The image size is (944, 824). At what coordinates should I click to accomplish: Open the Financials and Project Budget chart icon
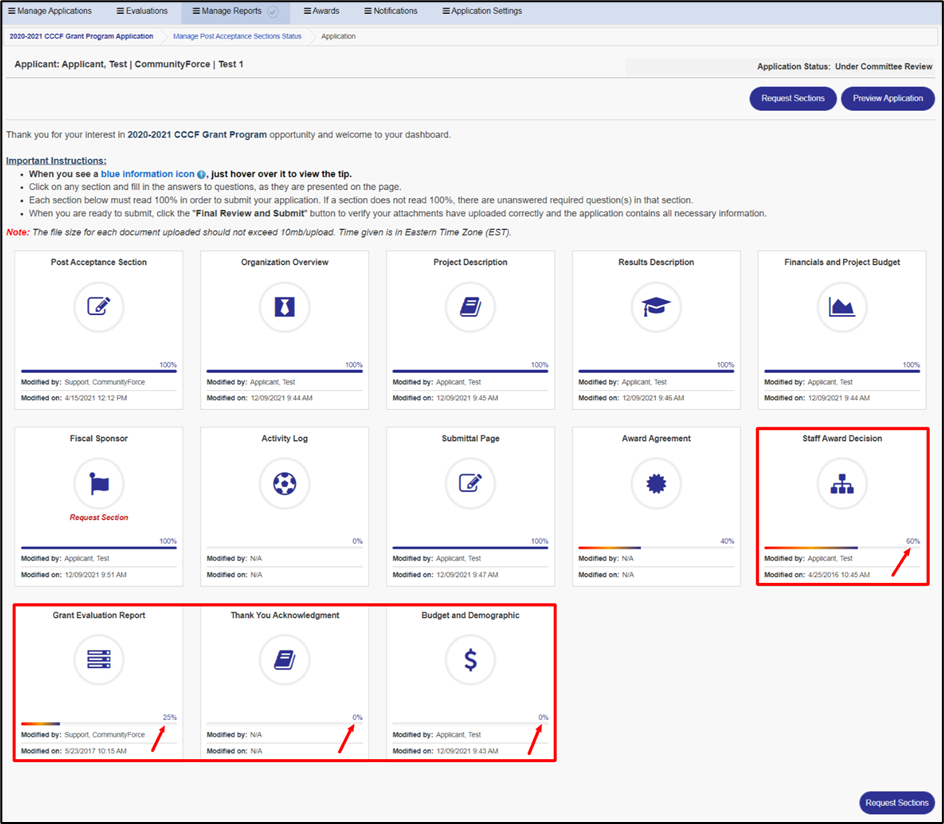coord(842,307)
